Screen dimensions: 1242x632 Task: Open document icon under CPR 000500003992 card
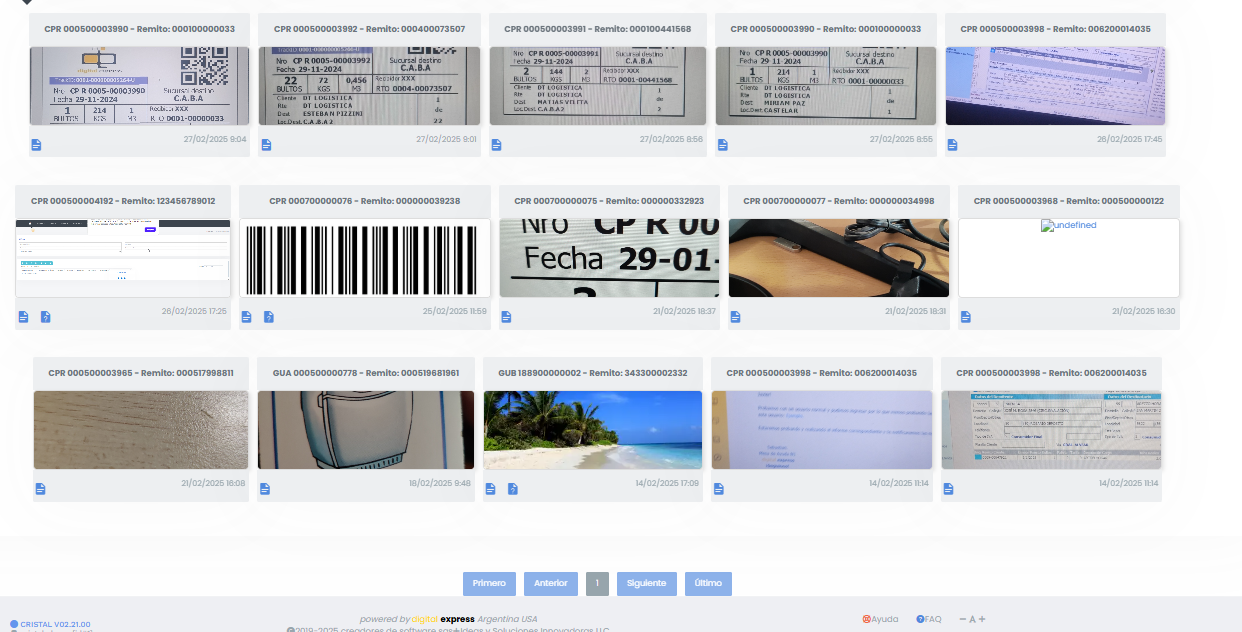(266, 145)
